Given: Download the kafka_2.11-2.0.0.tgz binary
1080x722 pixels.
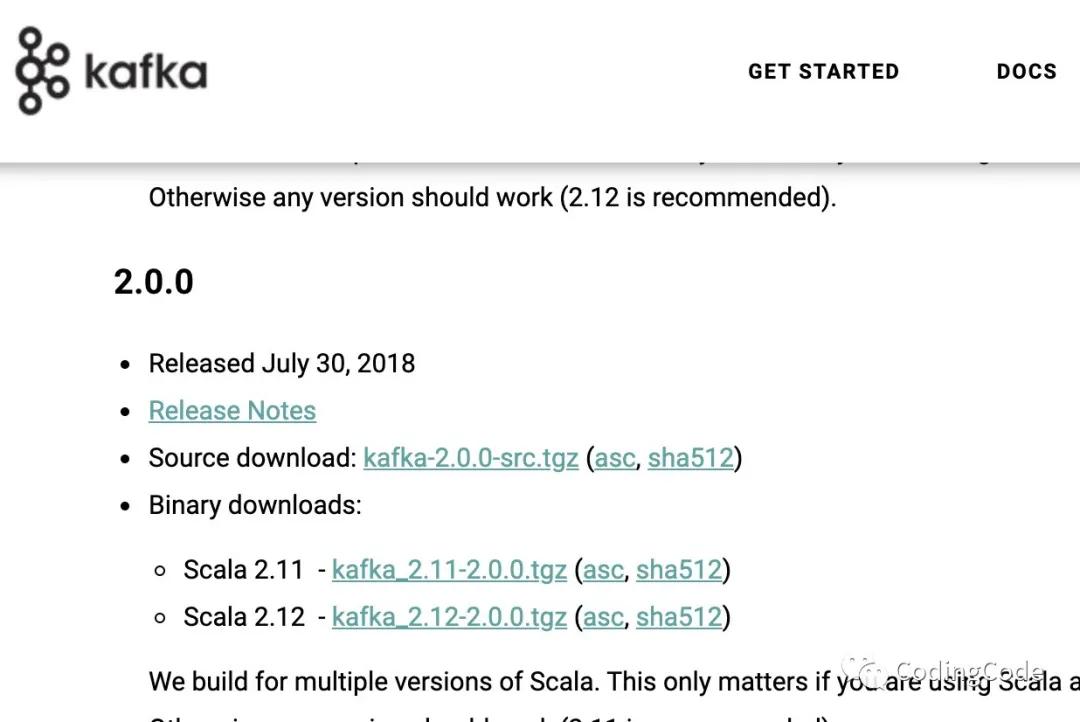Looking at the screenshot, I should pyautogui.click(x=449, y=569).
